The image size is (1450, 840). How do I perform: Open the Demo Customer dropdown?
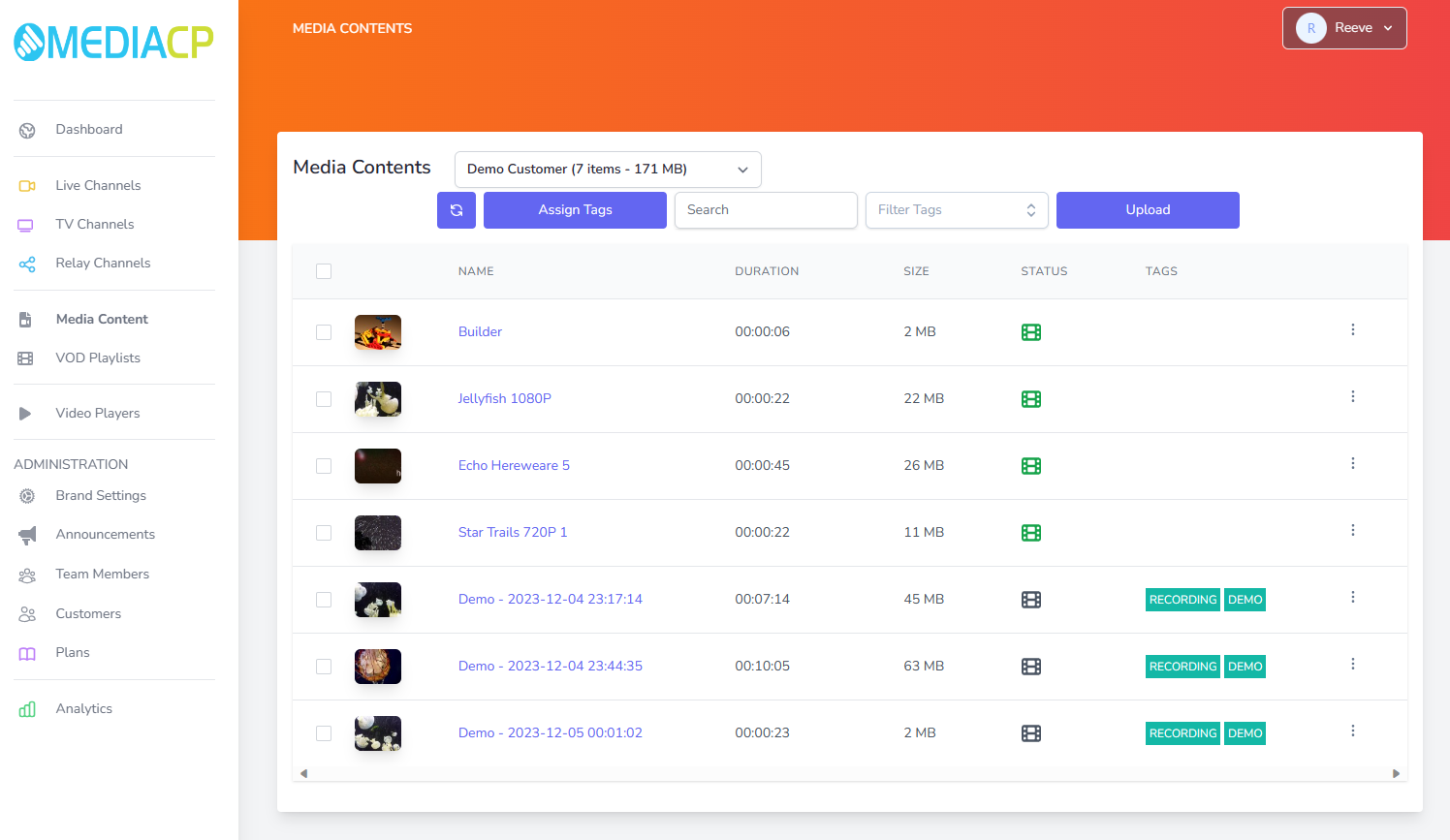point(608,169)
